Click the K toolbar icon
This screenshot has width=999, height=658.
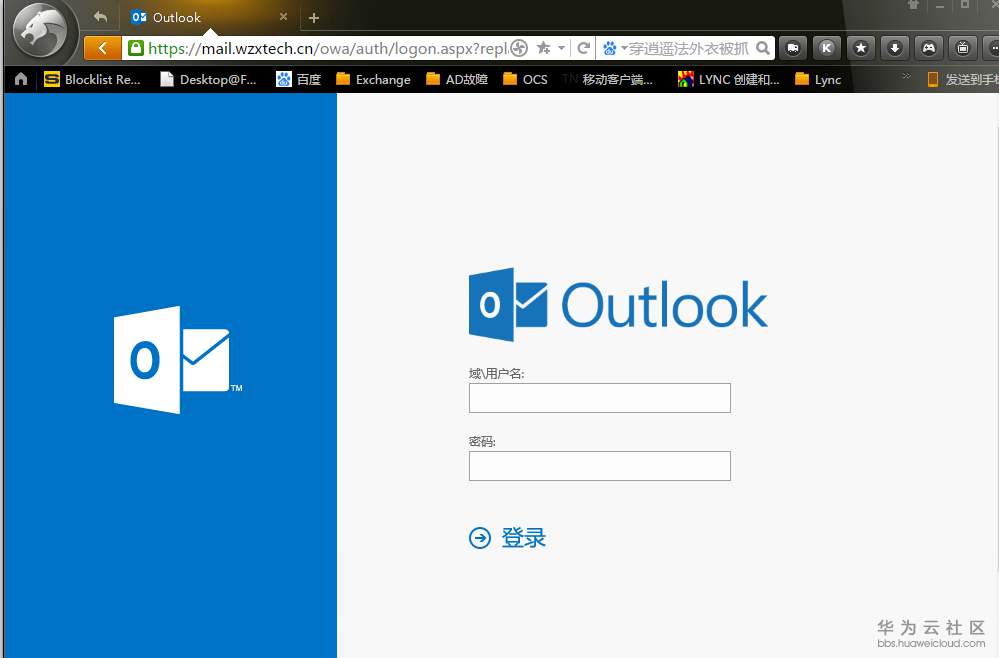(x=827, y=48)
